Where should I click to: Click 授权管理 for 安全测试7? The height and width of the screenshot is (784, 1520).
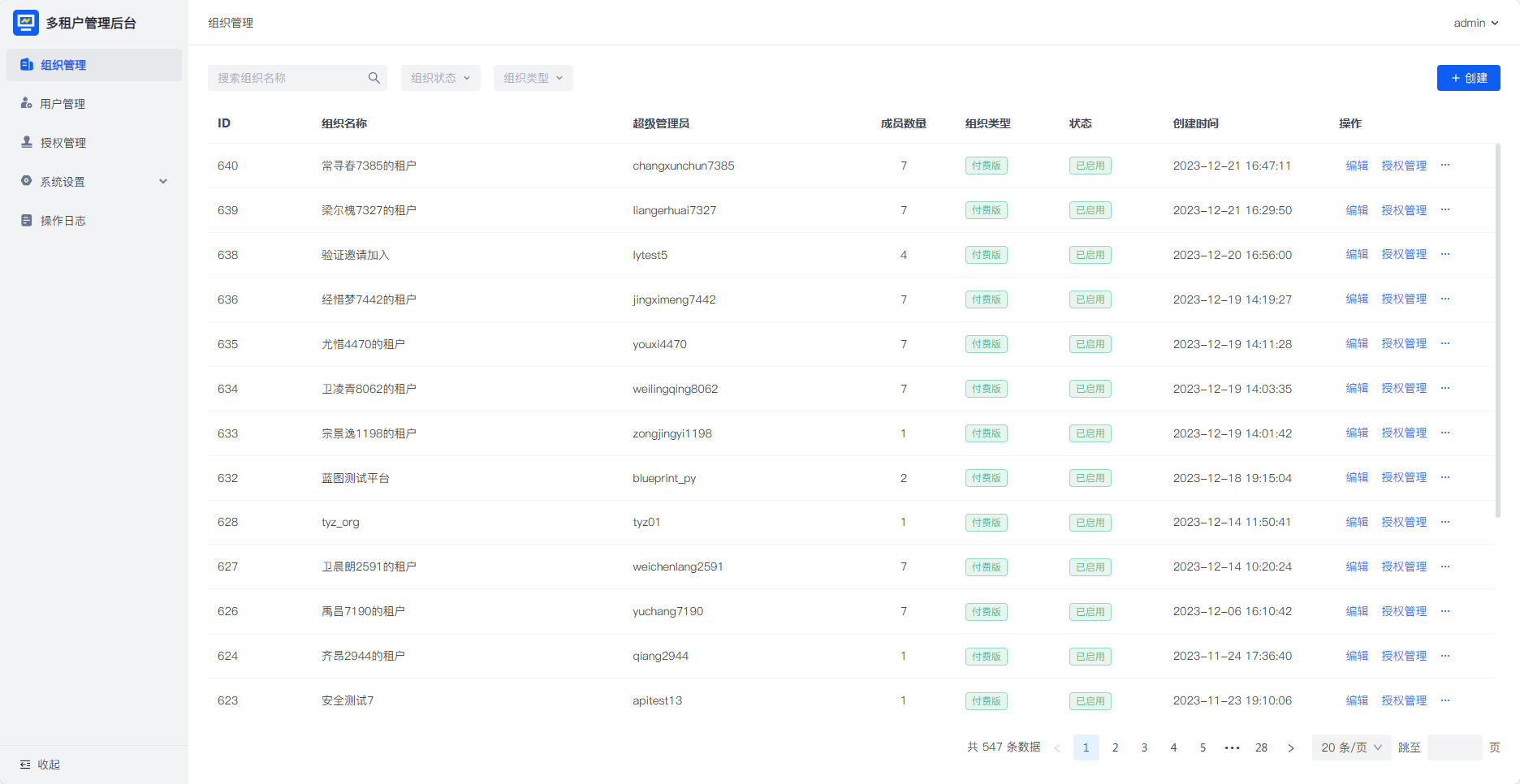(x=1404, y=701)
